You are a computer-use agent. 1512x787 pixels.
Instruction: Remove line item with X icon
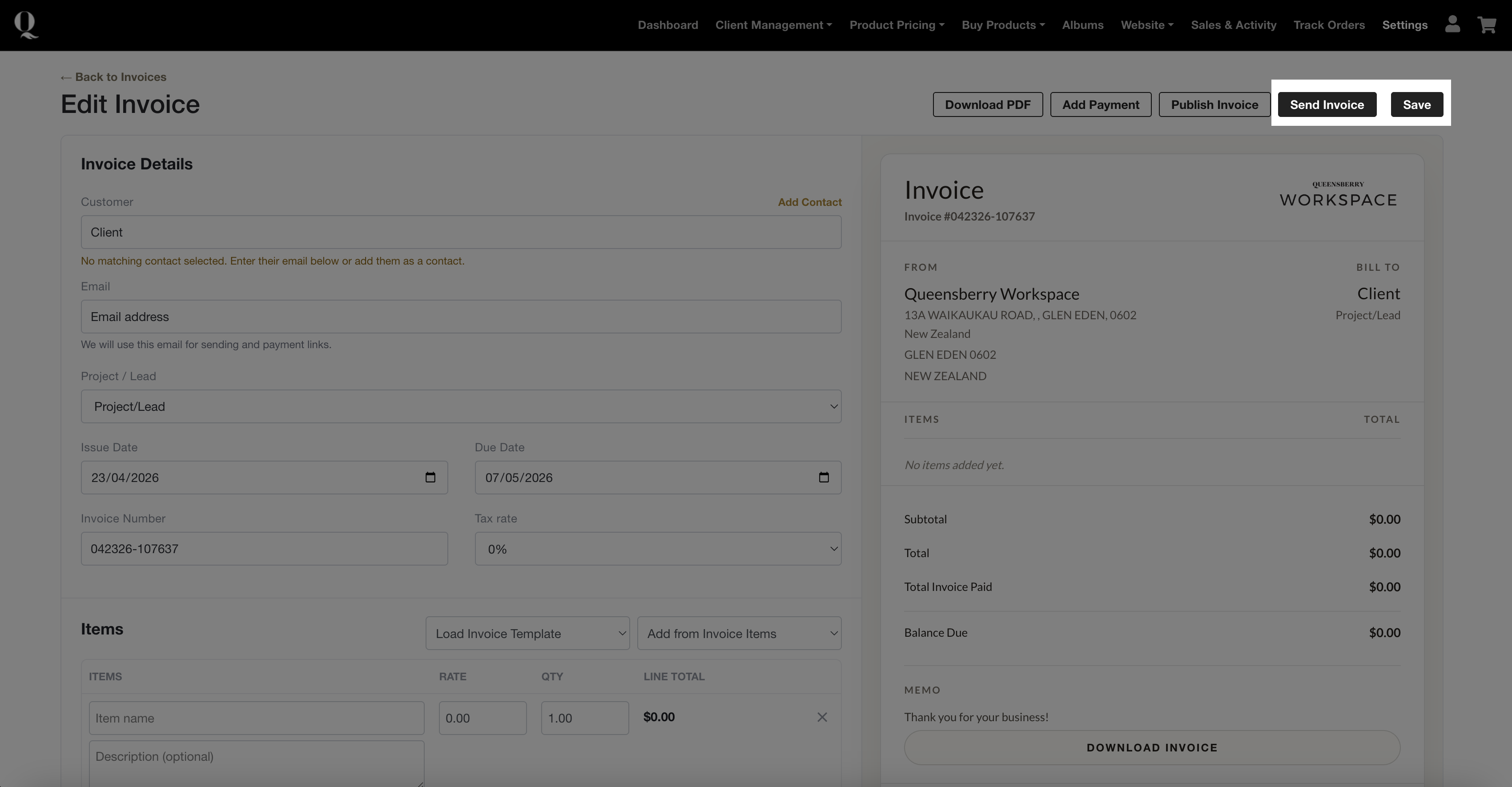click(x=822, y=717)
